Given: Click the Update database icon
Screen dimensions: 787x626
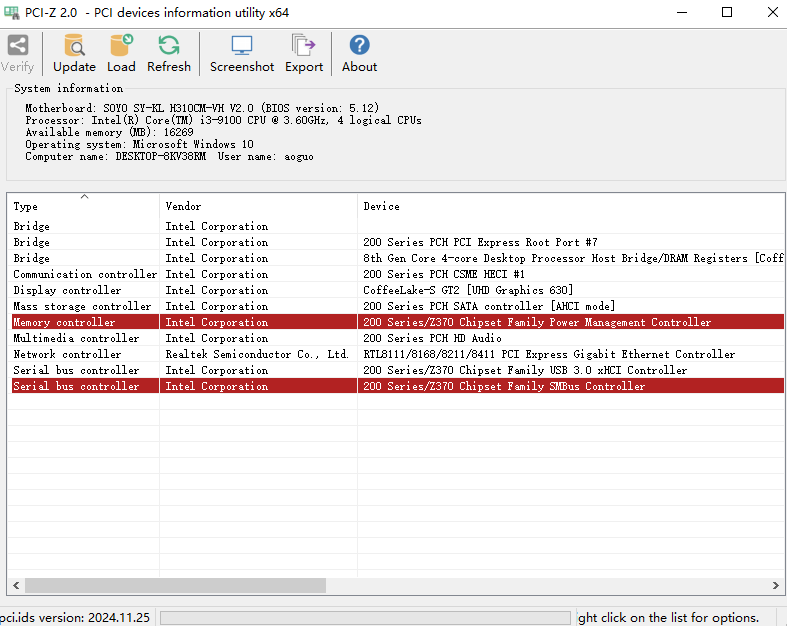Looking at the screenshot, I should pos(74,46).
